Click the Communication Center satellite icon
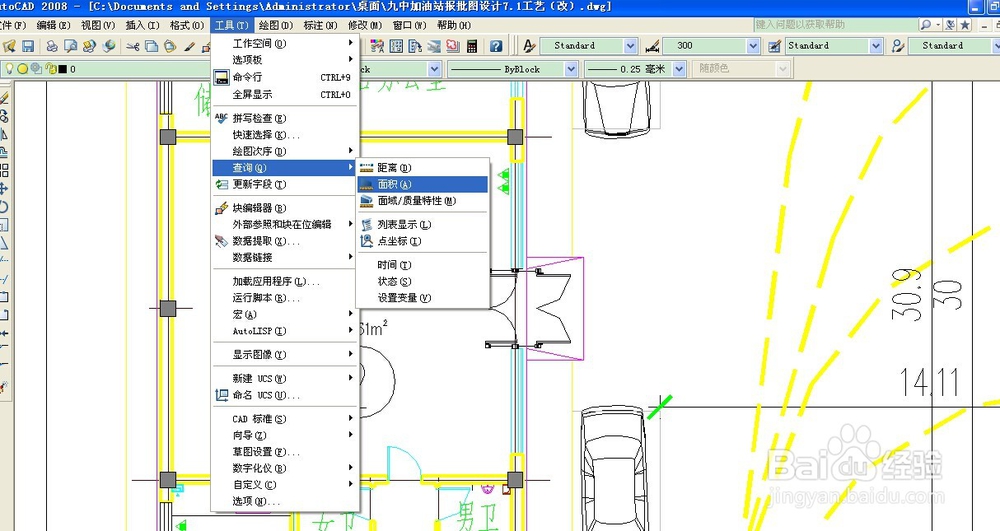Screen dimensions: 1000x531 [950, 24]
